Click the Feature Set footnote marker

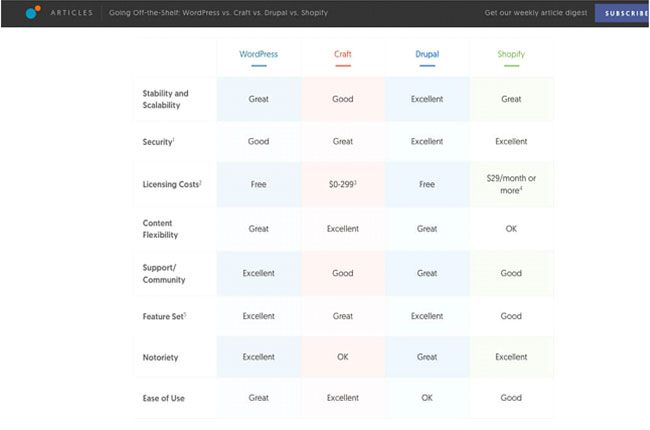coord(186,314)
